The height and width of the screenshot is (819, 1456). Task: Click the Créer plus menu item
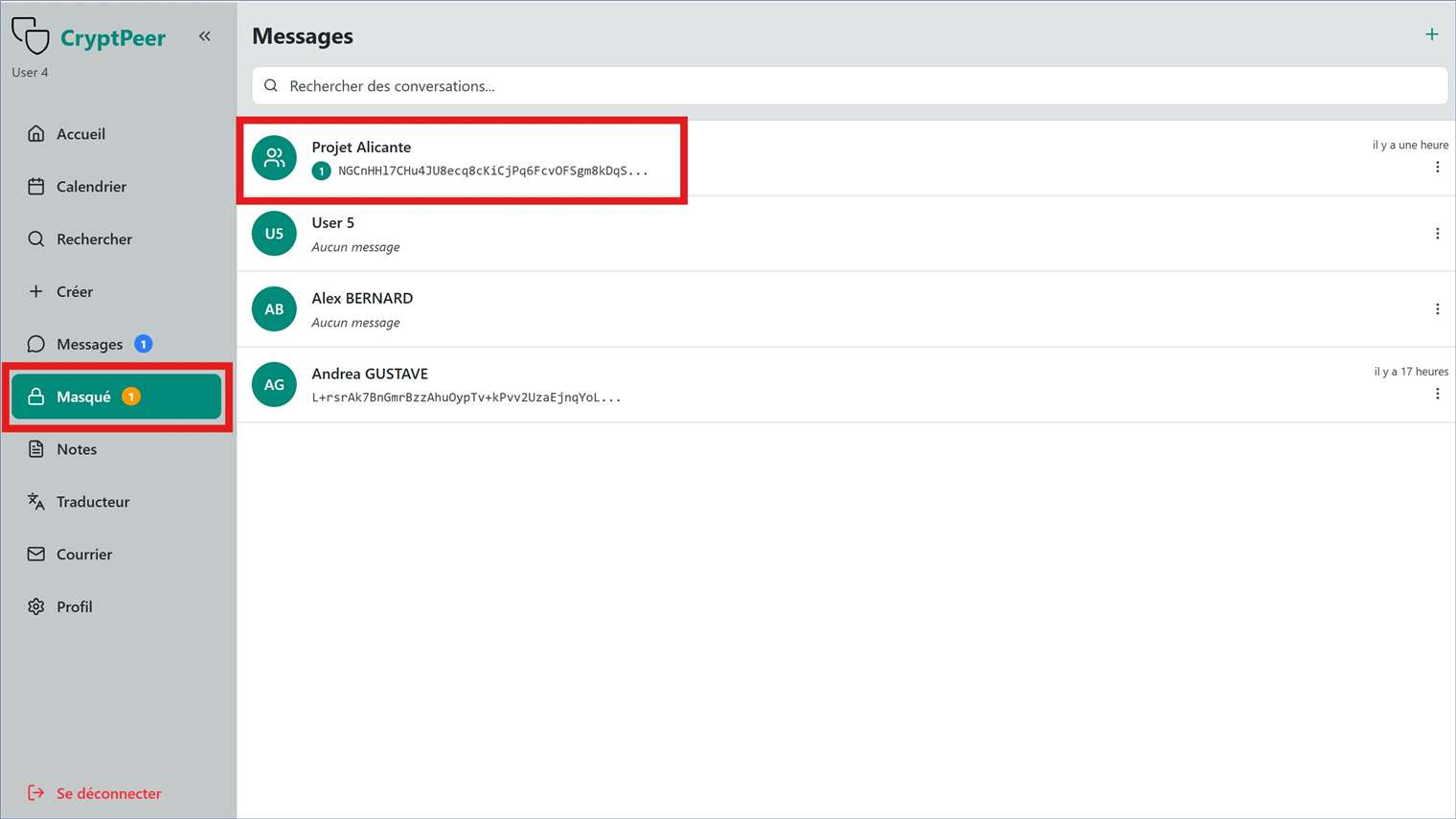click(74, 292)
